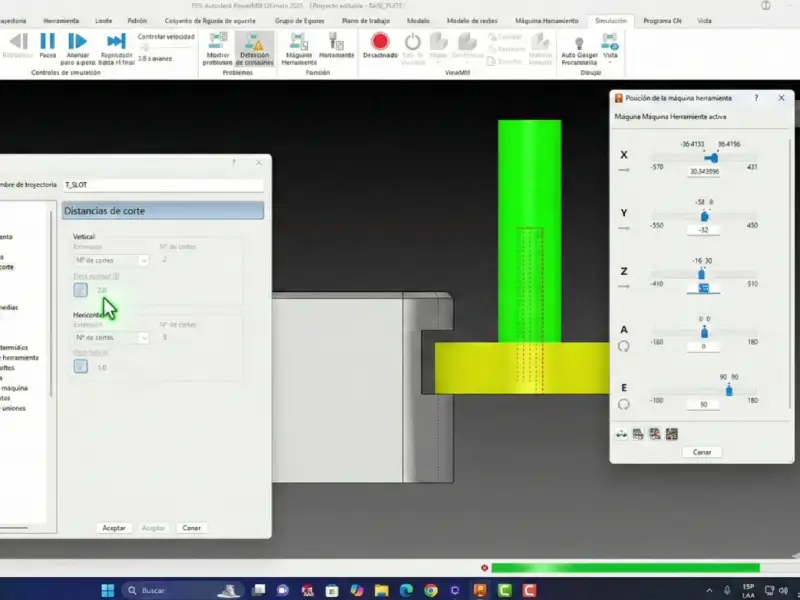Toggle the horizontal Paso lateral lock checkbox

pos(80,367)
